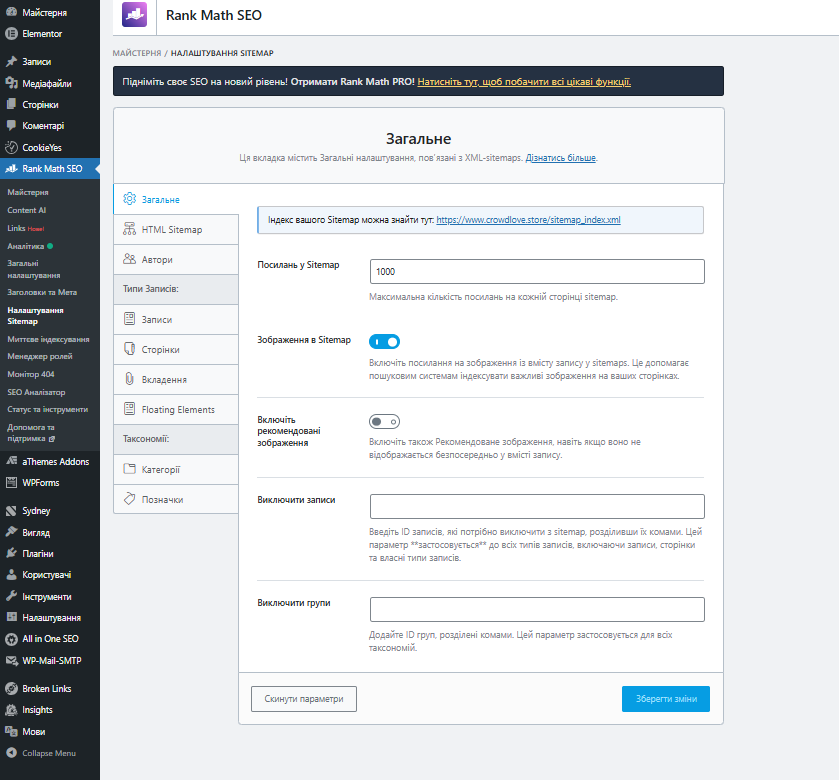The width and height of the screenshot is (839, 780).
Task: Open the Статус та інструменти submenu item
Action: click(48, 409)
